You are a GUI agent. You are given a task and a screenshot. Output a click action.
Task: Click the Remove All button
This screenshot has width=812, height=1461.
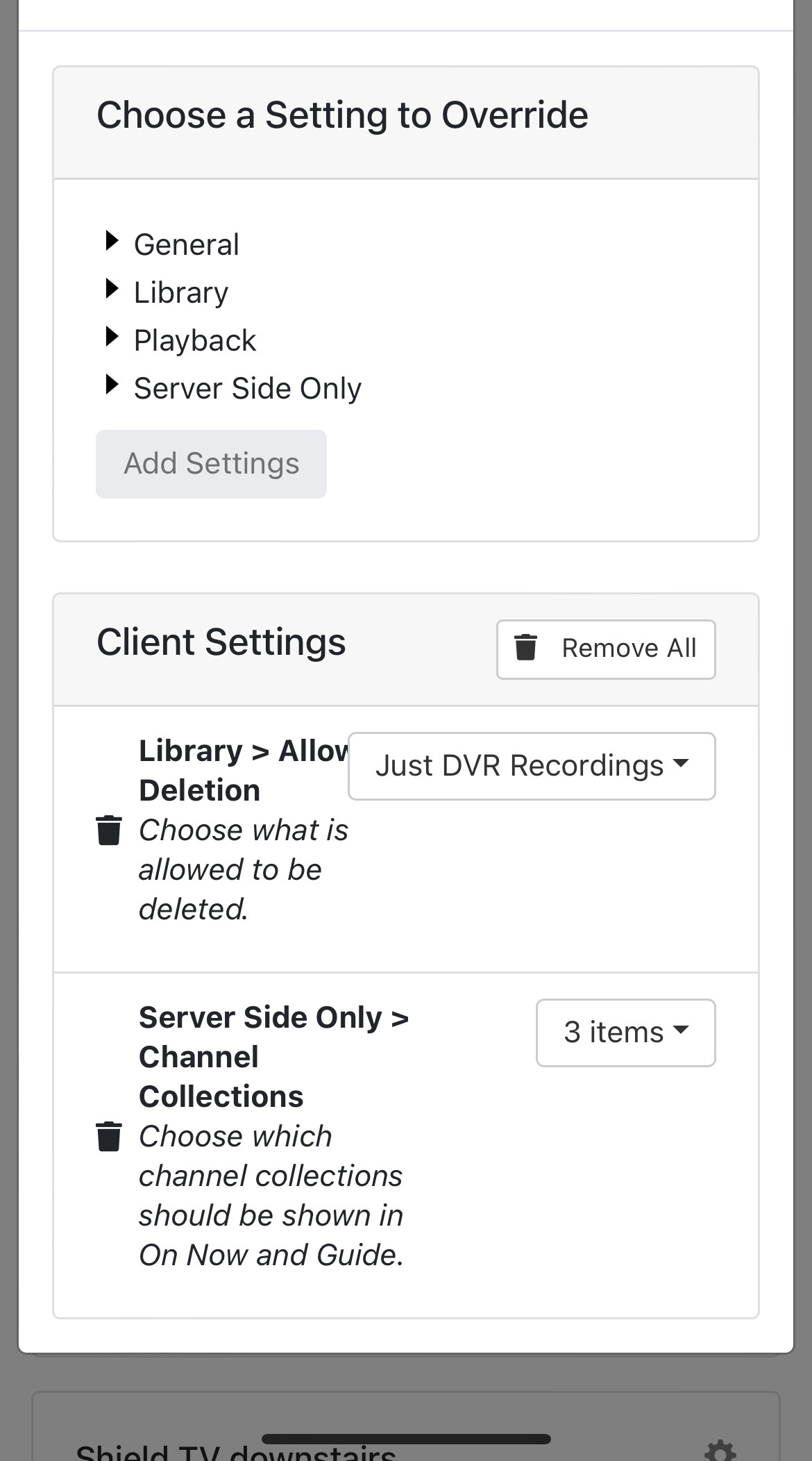(x=606, y=649)
